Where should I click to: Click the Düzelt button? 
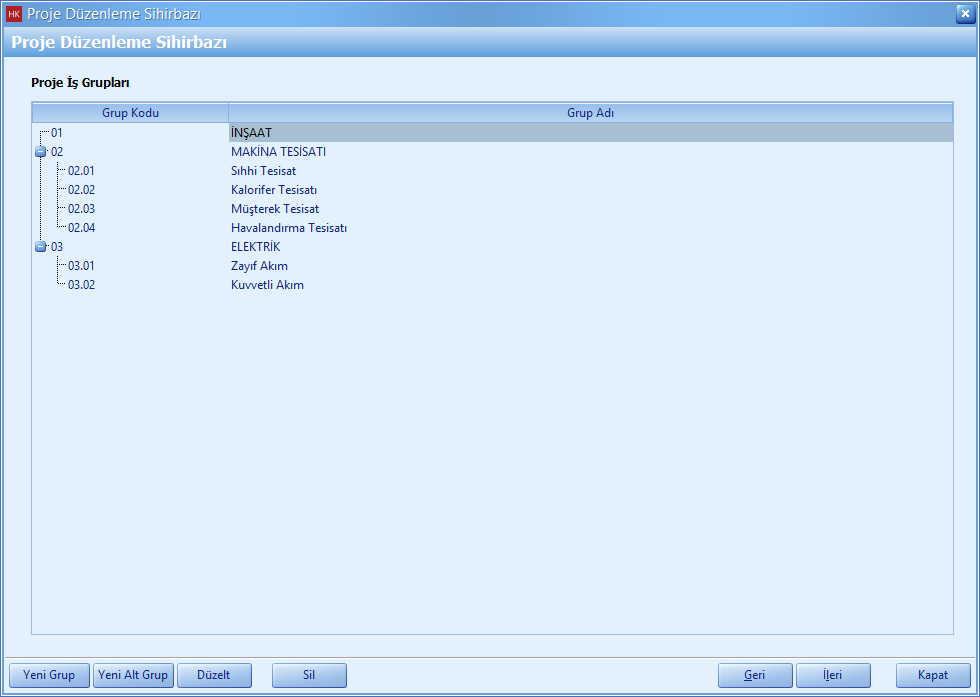[x=214, y=676]
